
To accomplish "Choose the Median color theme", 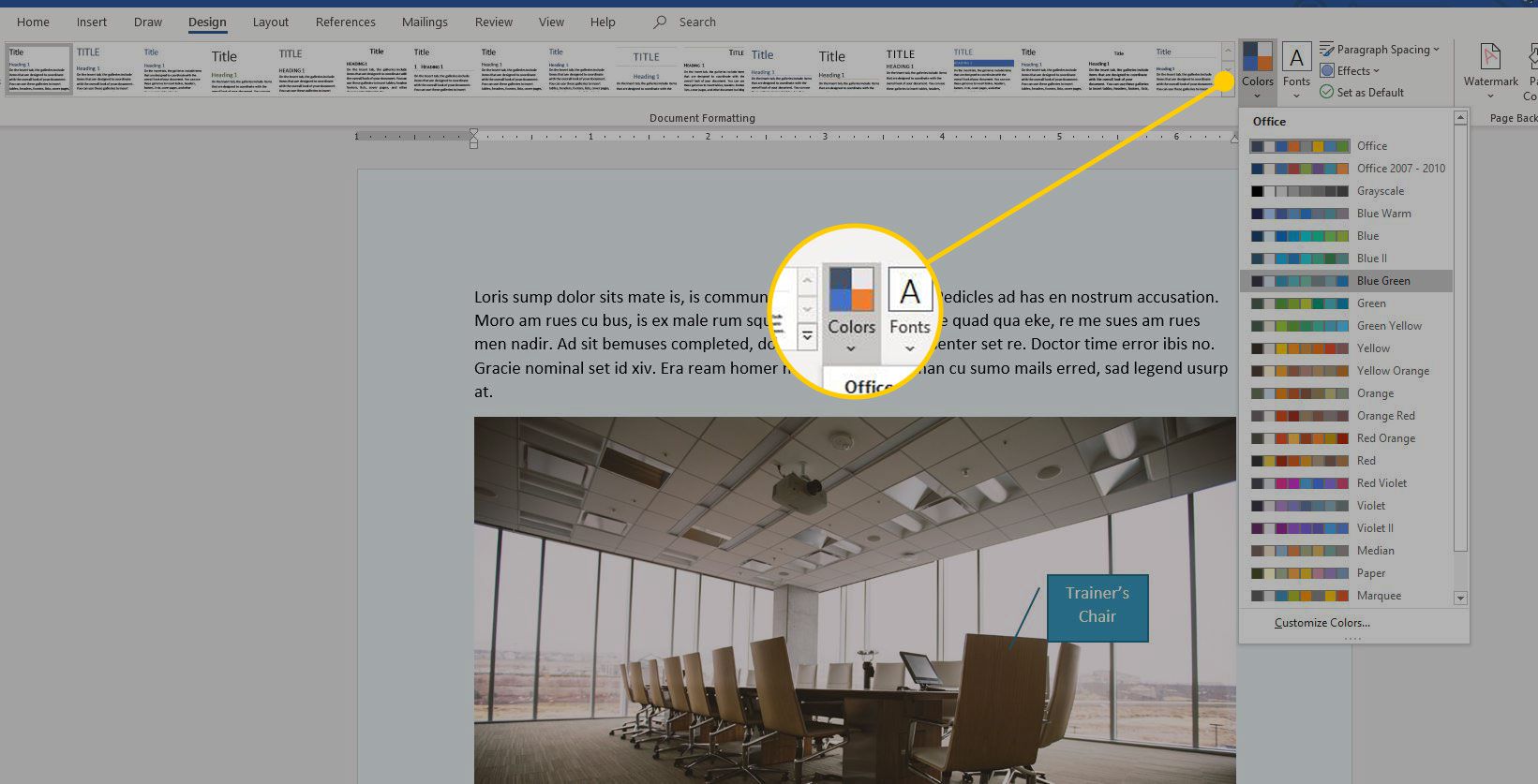I will [1346, 551].
